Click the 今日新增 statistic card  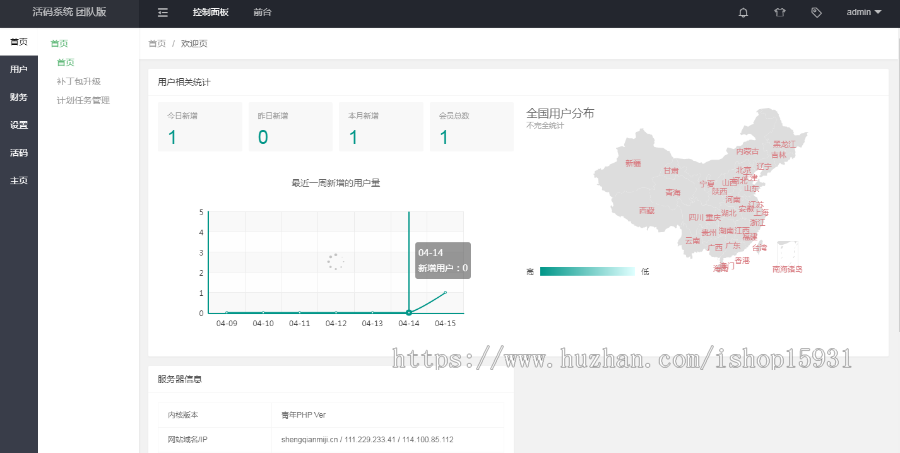pos(200,127)
